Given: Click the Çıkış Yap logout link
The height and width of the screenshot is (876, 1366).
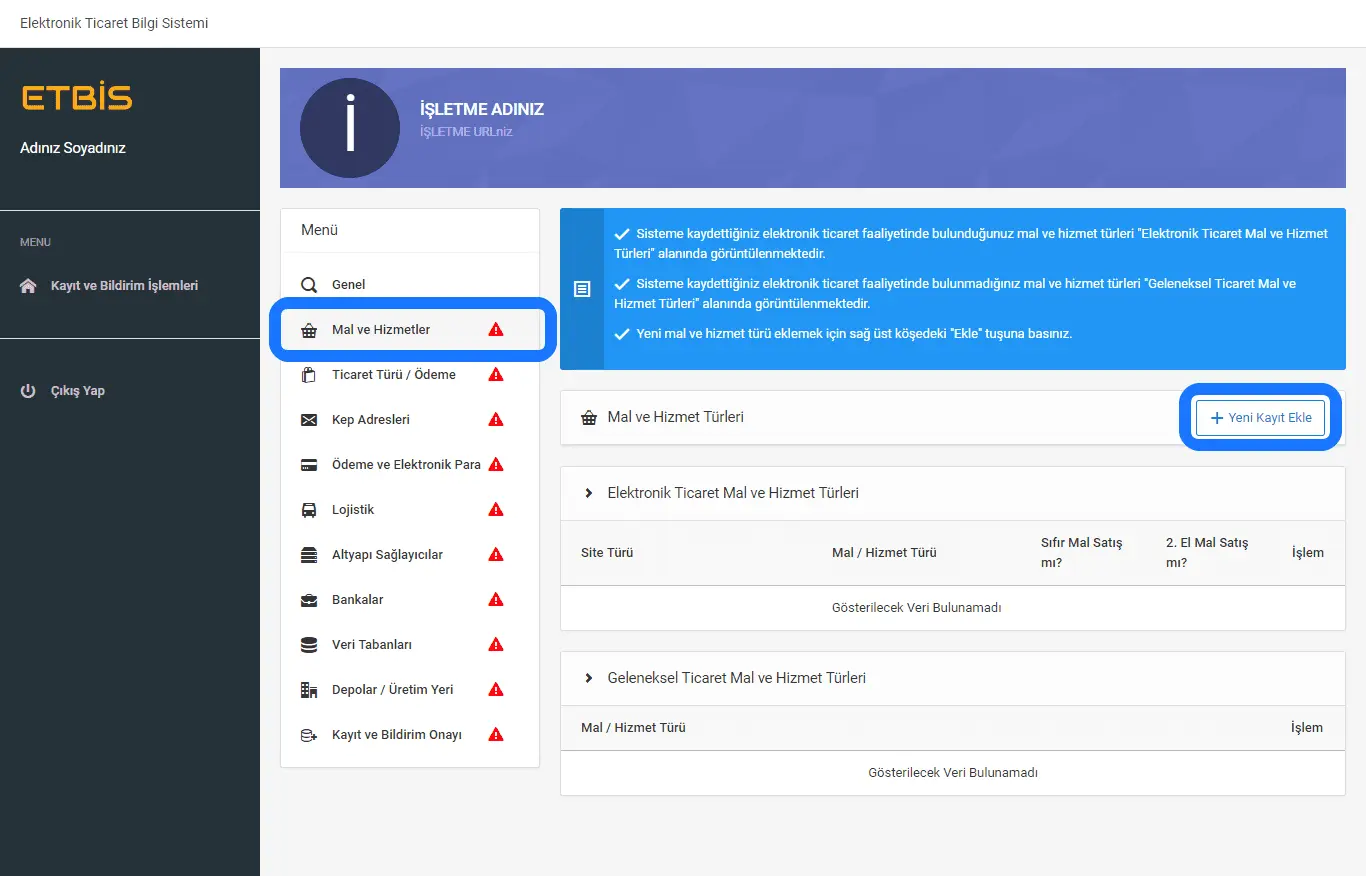Looking at the screenshot, I should pos(78,391).
